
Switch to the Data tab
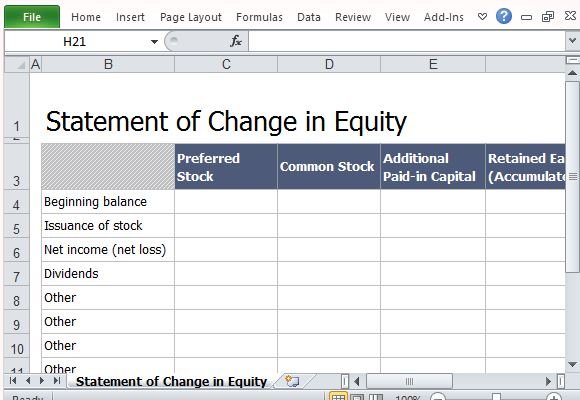(308, 17)
